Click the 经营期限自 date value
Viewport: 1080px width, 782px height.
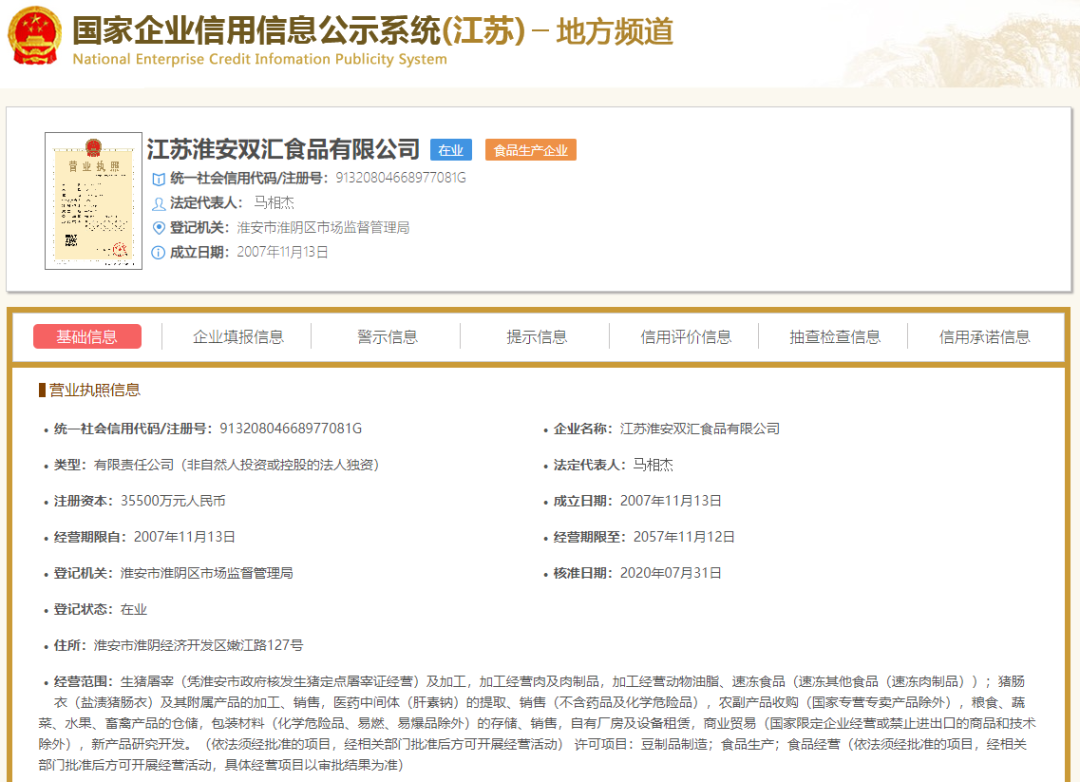pos(185,537)
